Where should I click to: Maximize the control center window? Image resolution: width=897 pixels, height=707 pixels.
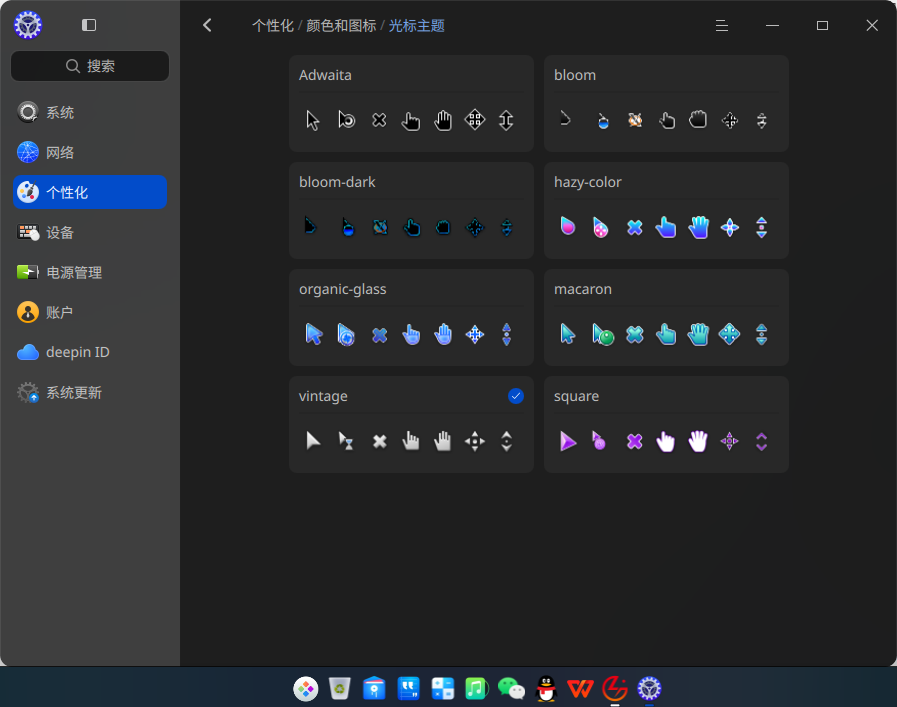click(x=822, y=25)
